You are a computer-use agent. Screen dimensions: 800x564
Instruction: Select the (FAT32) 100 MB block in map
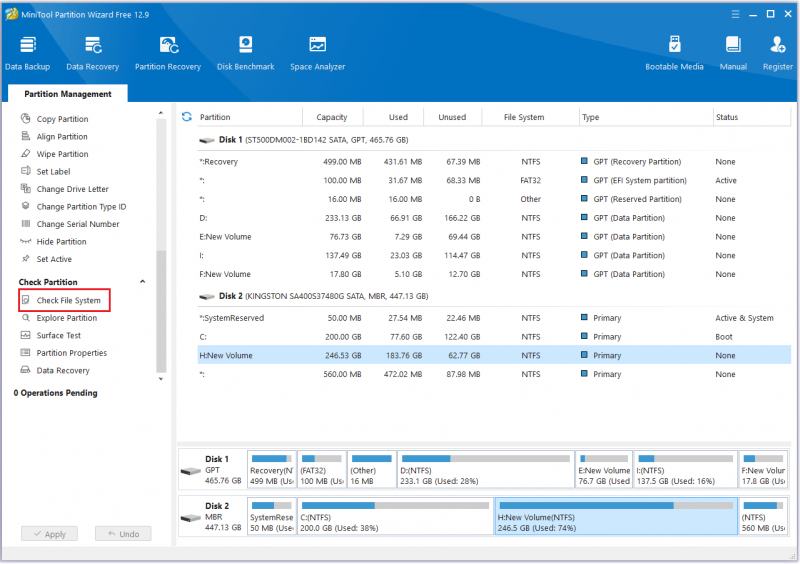(321, 469)
